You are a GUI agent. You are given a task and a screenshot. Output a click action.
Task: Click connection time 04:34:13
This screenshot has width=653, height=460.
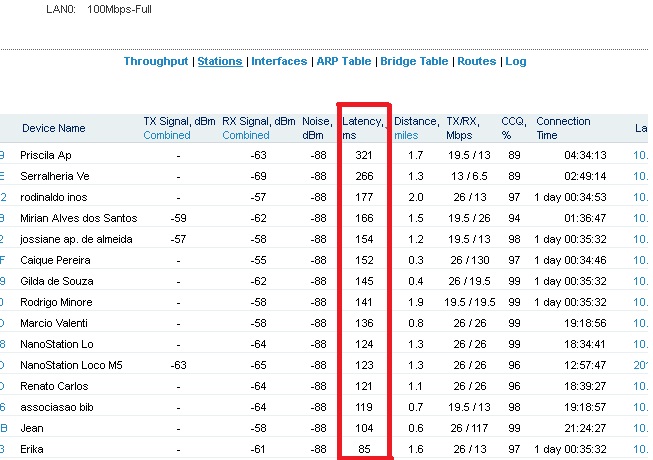pyautogui.click(x=585, y=155)
